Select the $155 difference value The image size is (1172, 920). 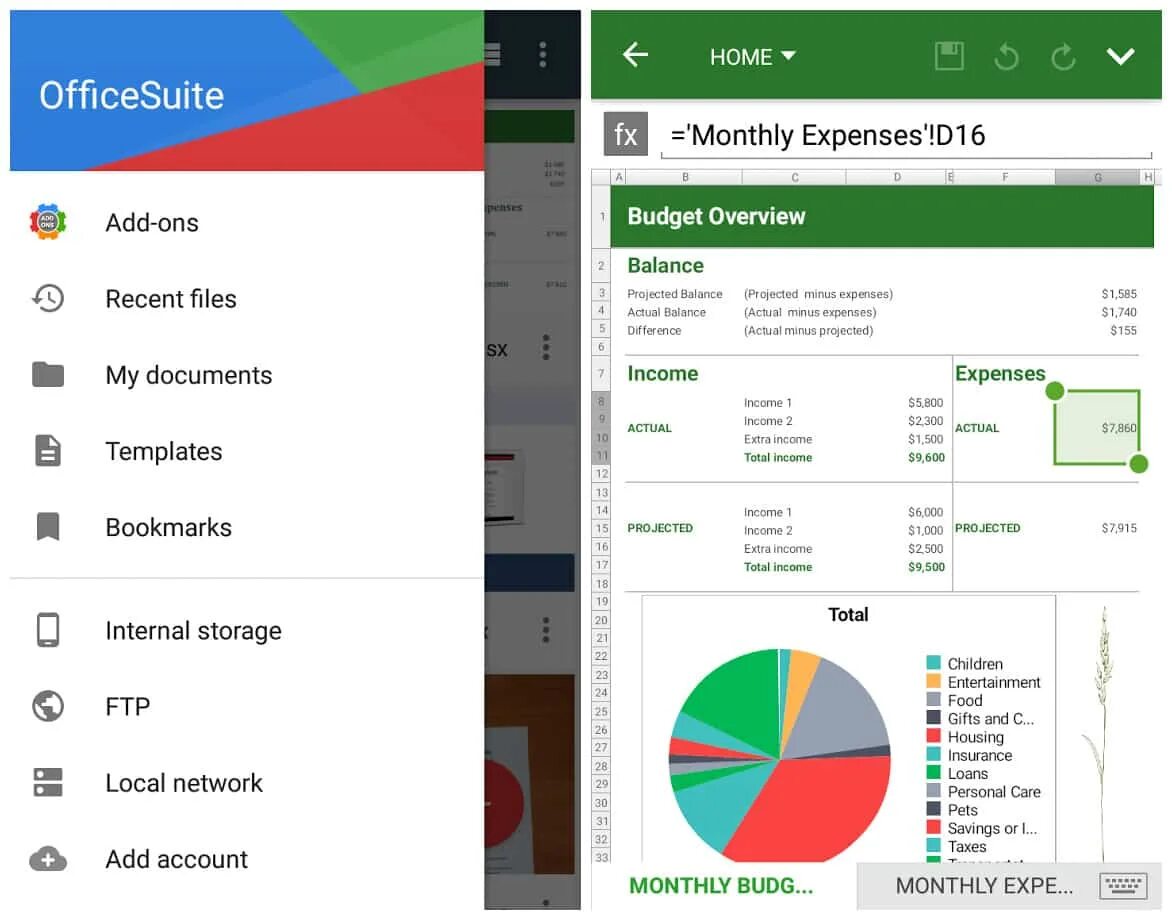click(x=1123, y=330)
